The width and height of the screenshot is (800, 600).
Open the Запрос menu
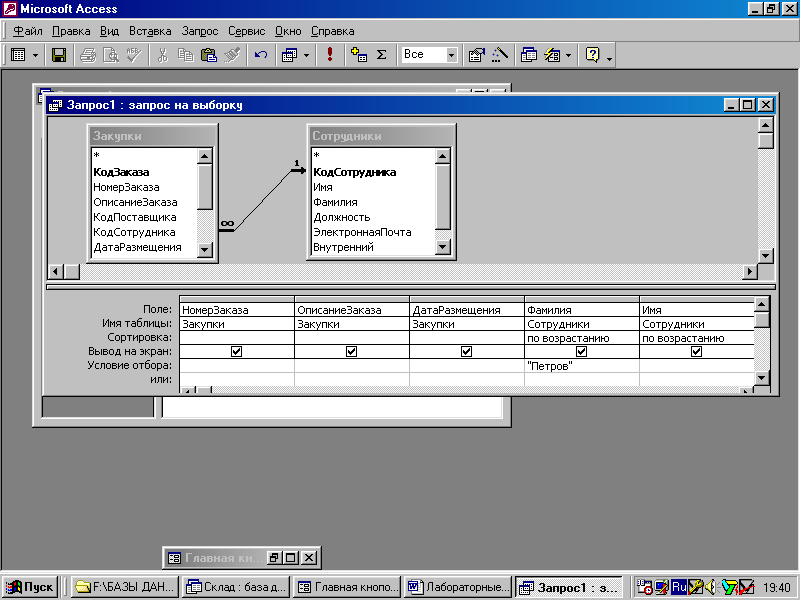(x=199, y=31)
